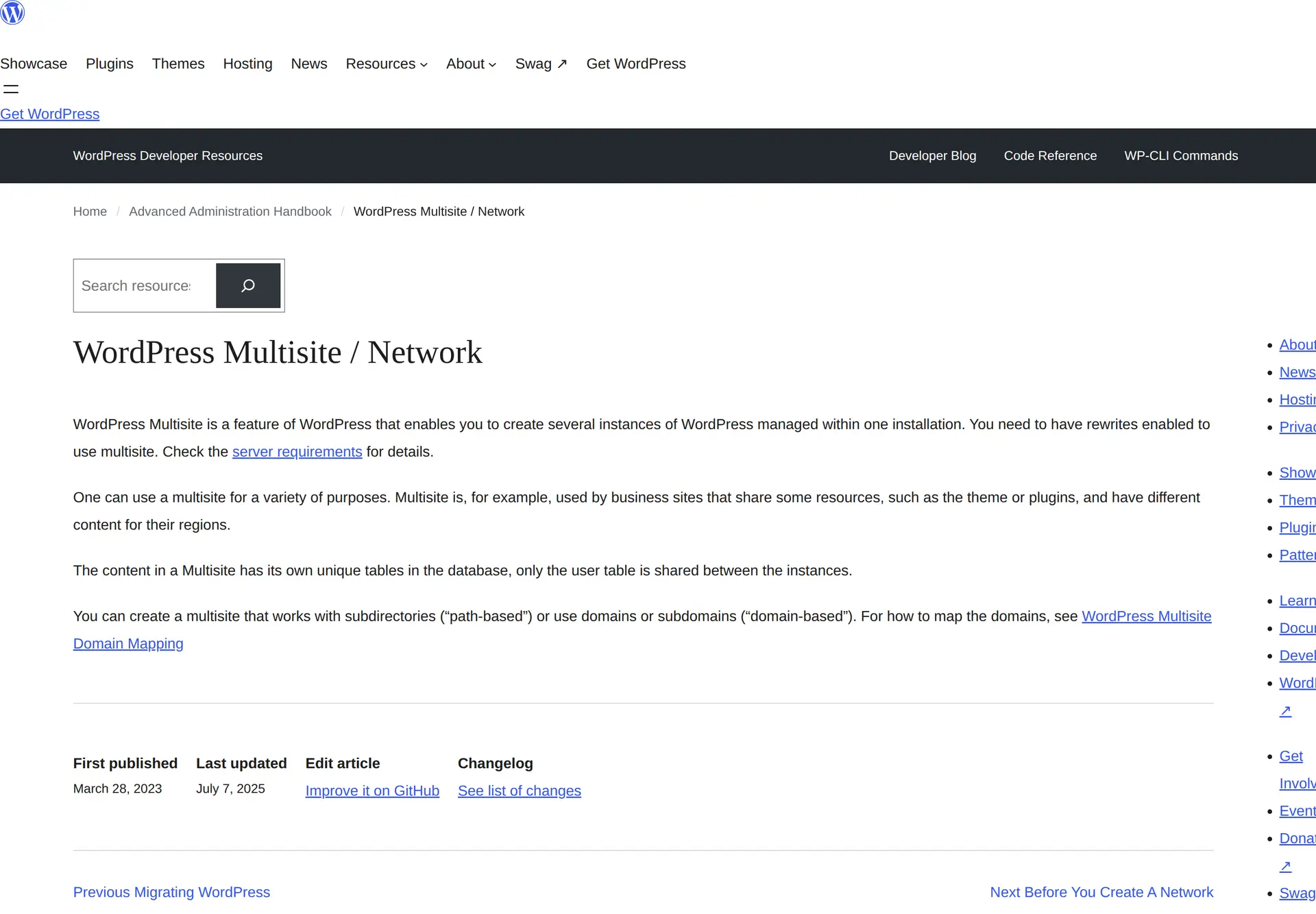The image size is (1316, 914).
Task: Open the server requirements link
Action: coord(297,452)
